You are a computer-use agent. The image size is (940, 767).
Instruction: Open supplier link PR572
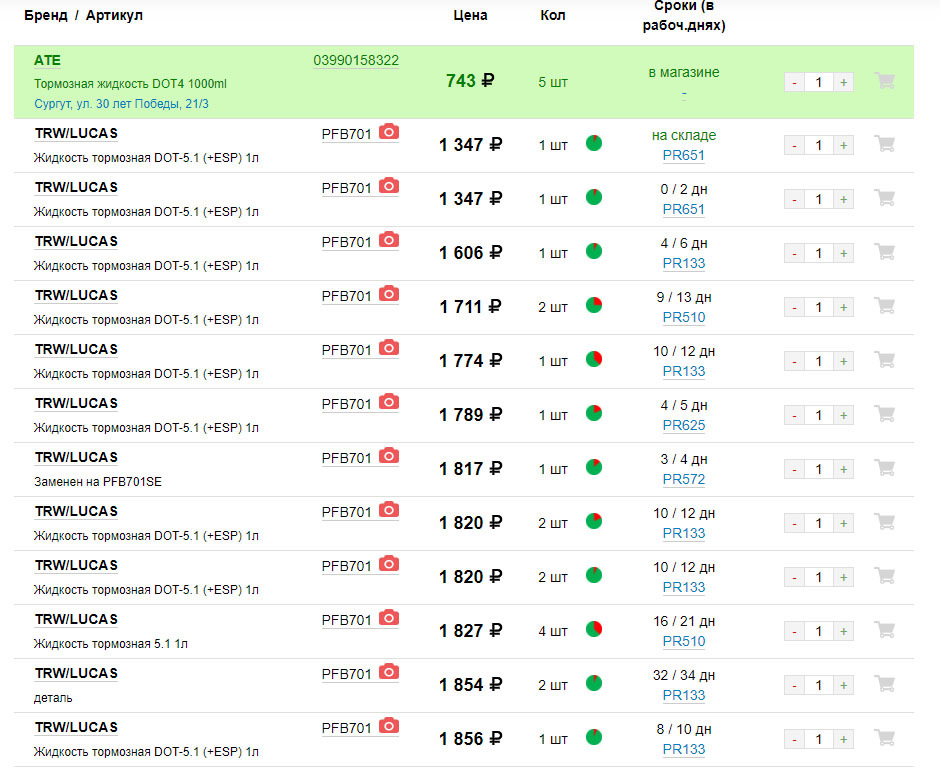pos(683,479)
